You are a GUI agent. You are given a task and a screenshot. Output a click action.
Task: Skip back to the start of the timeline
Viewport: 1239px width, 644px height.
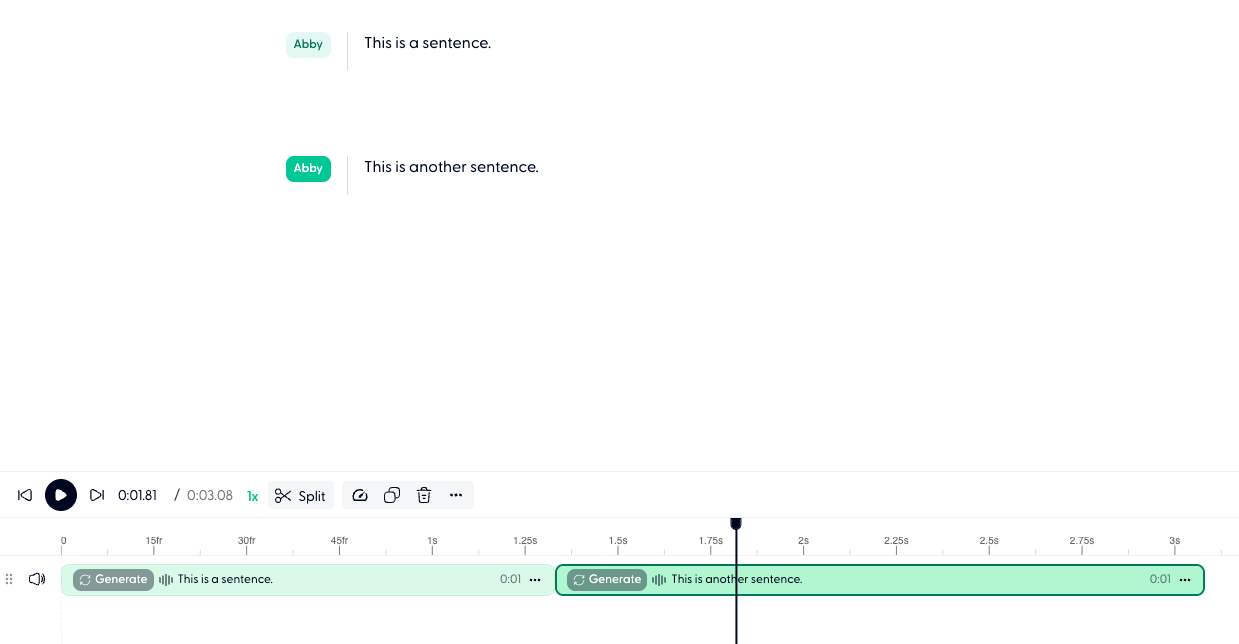coord(25,495)
